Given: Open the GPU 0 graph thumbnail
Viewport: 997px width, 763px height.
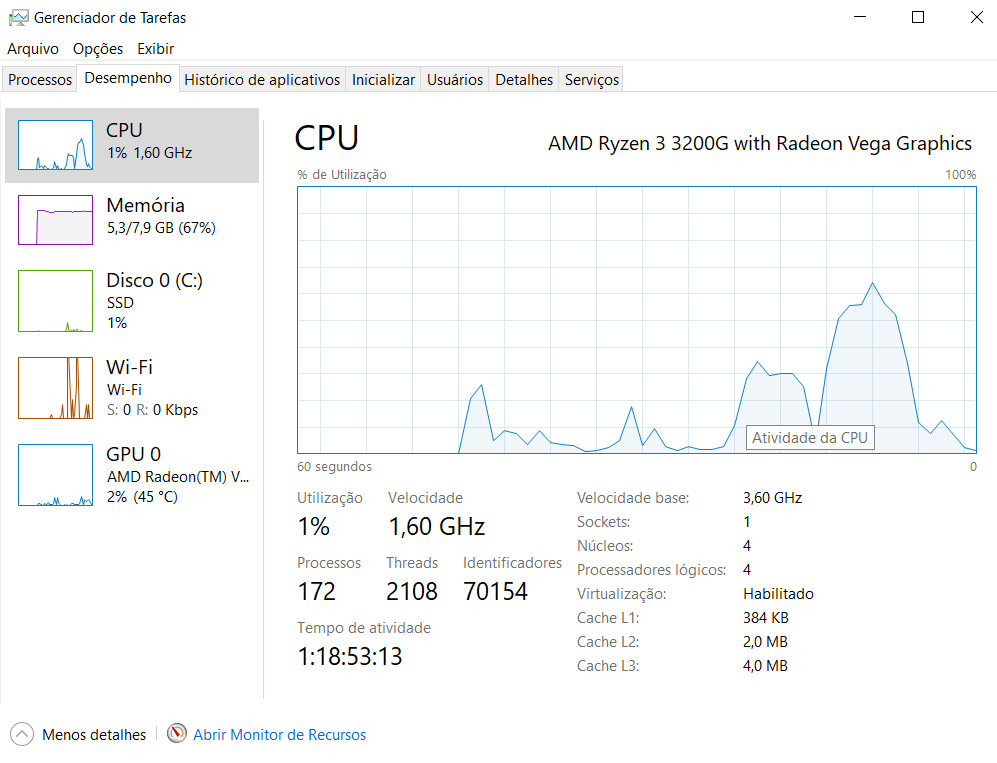Looking at the screenshot, I should click(55, 475).
